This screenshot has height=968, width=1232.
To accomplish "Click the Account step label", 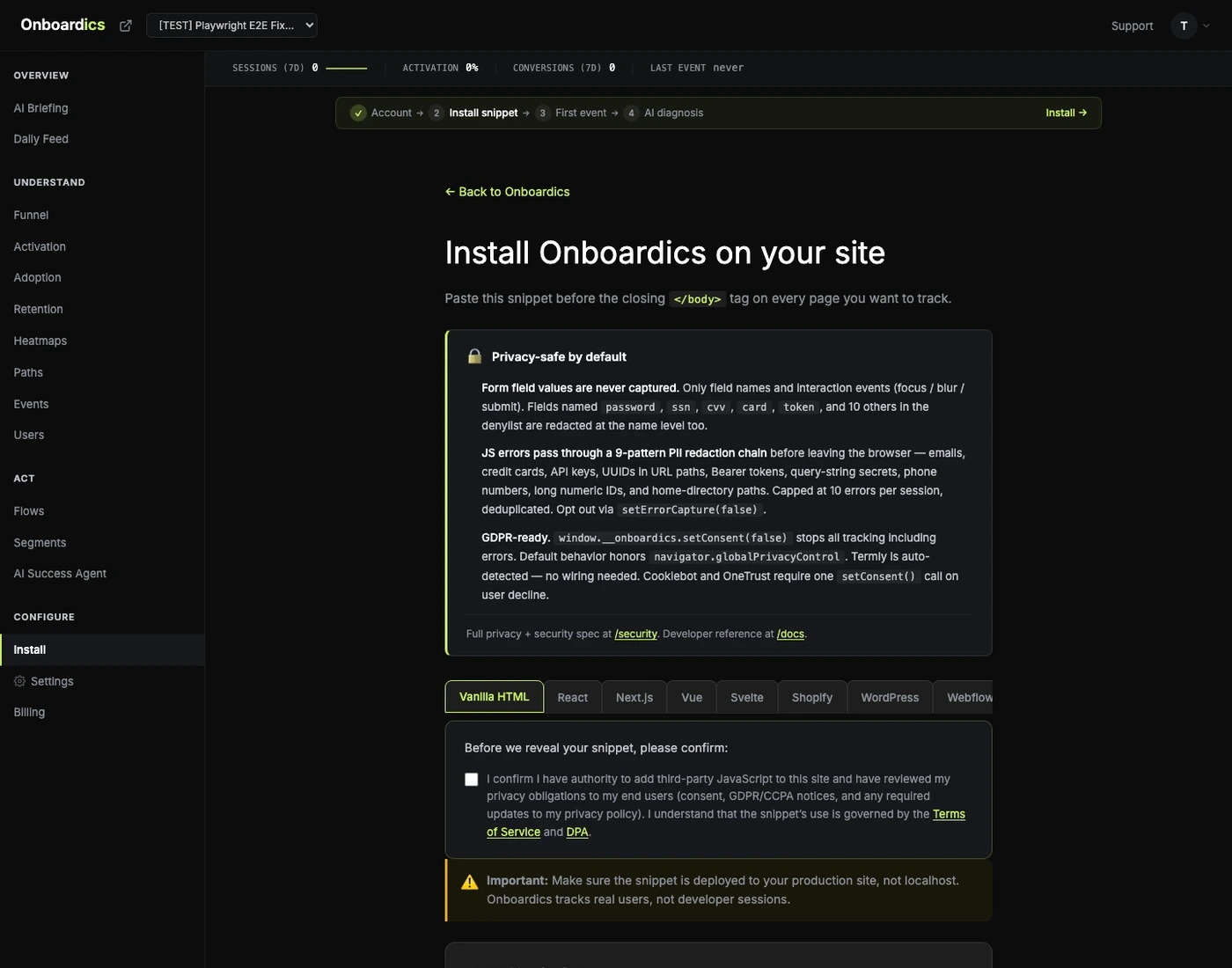I will [x=391, y=113].
